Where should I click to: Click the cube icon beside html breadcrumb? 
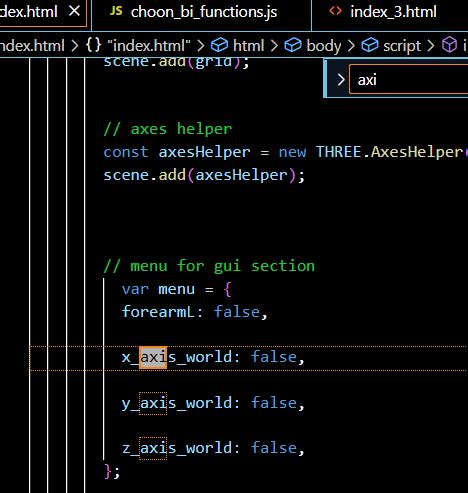coord(219,45)
